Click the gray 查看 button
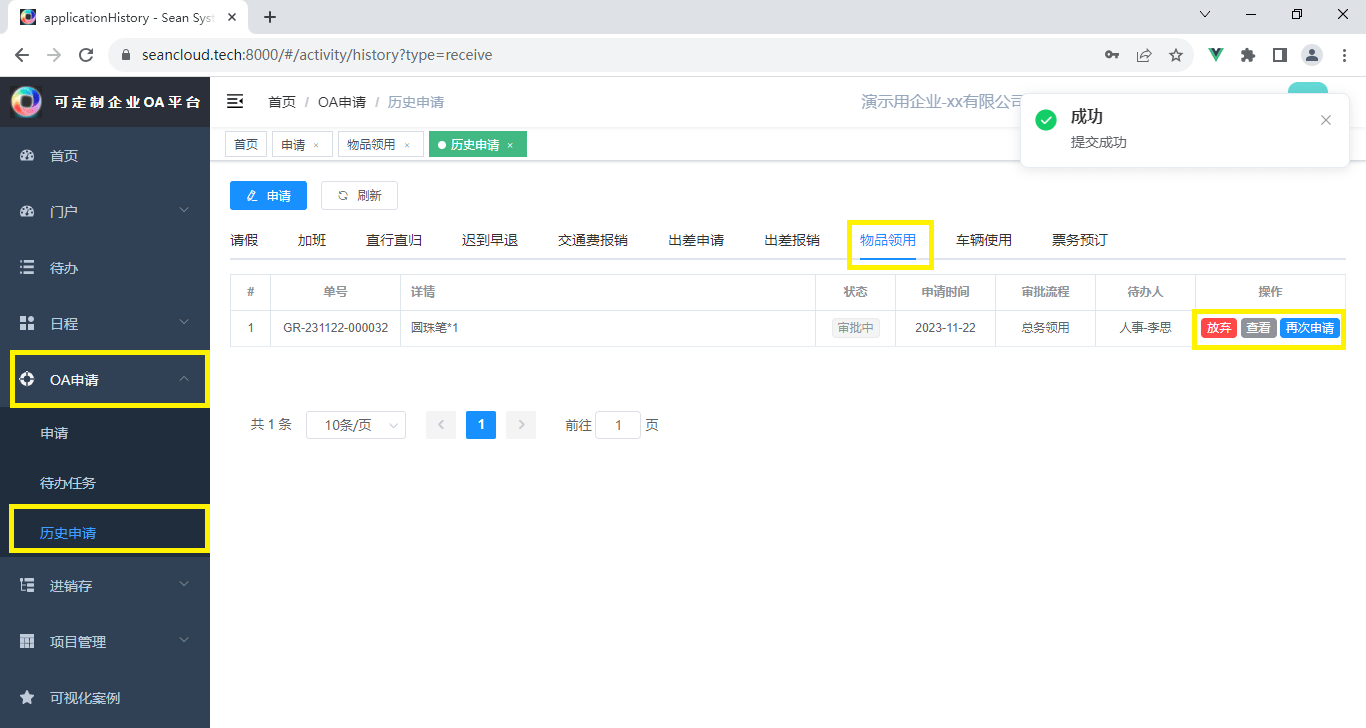The height and width of the screenshot is (728, 1366). pyautogui.click(x=1259, y=328)
